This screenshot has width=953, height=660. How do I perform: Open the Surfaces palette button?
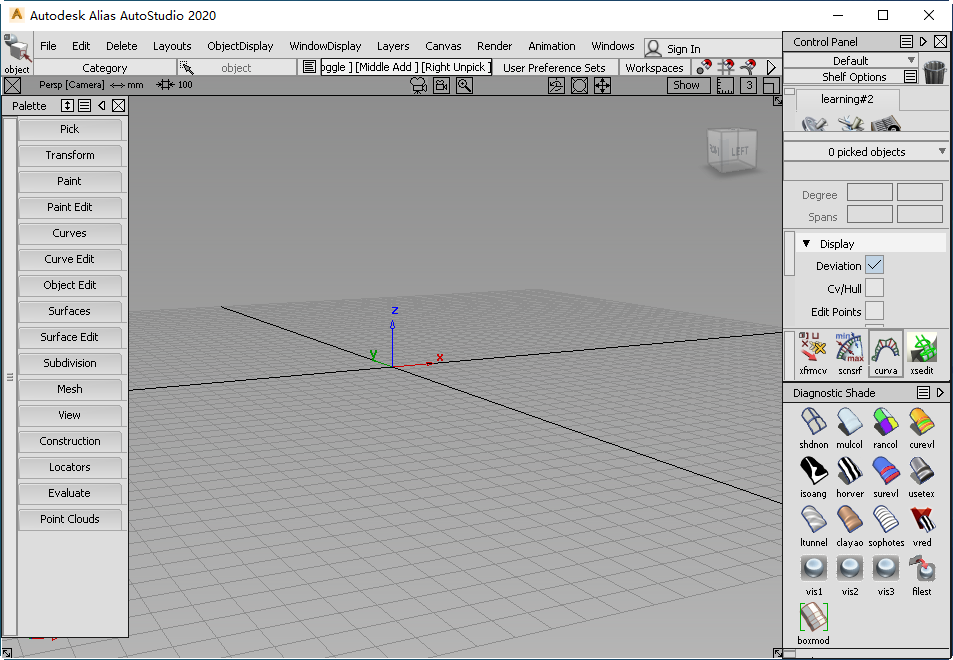pyautogui.click(x=70, y=311)
